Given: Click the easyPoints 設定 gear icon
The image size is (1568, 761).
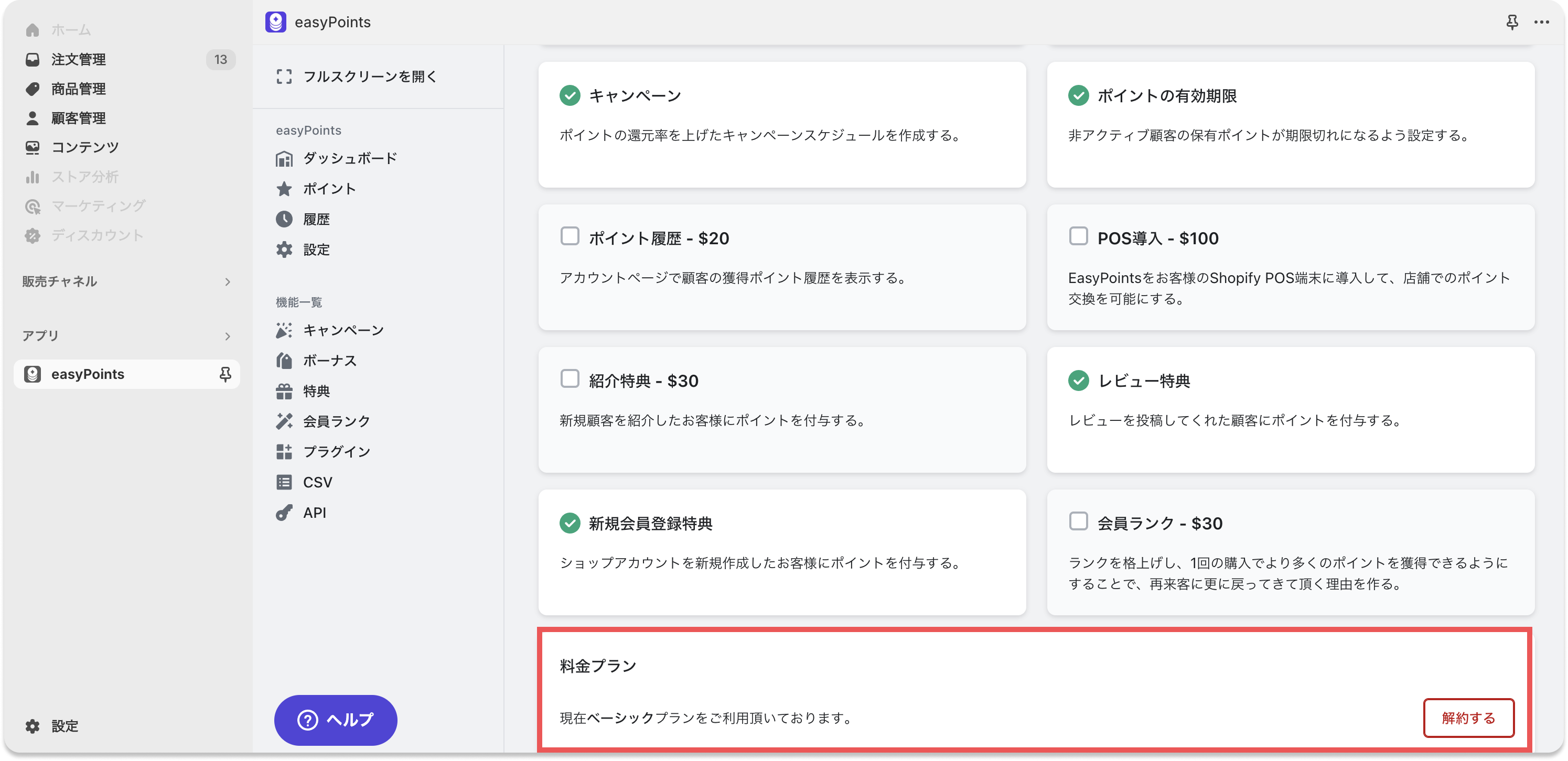Looking at the screenshot, I should (284, 249).
